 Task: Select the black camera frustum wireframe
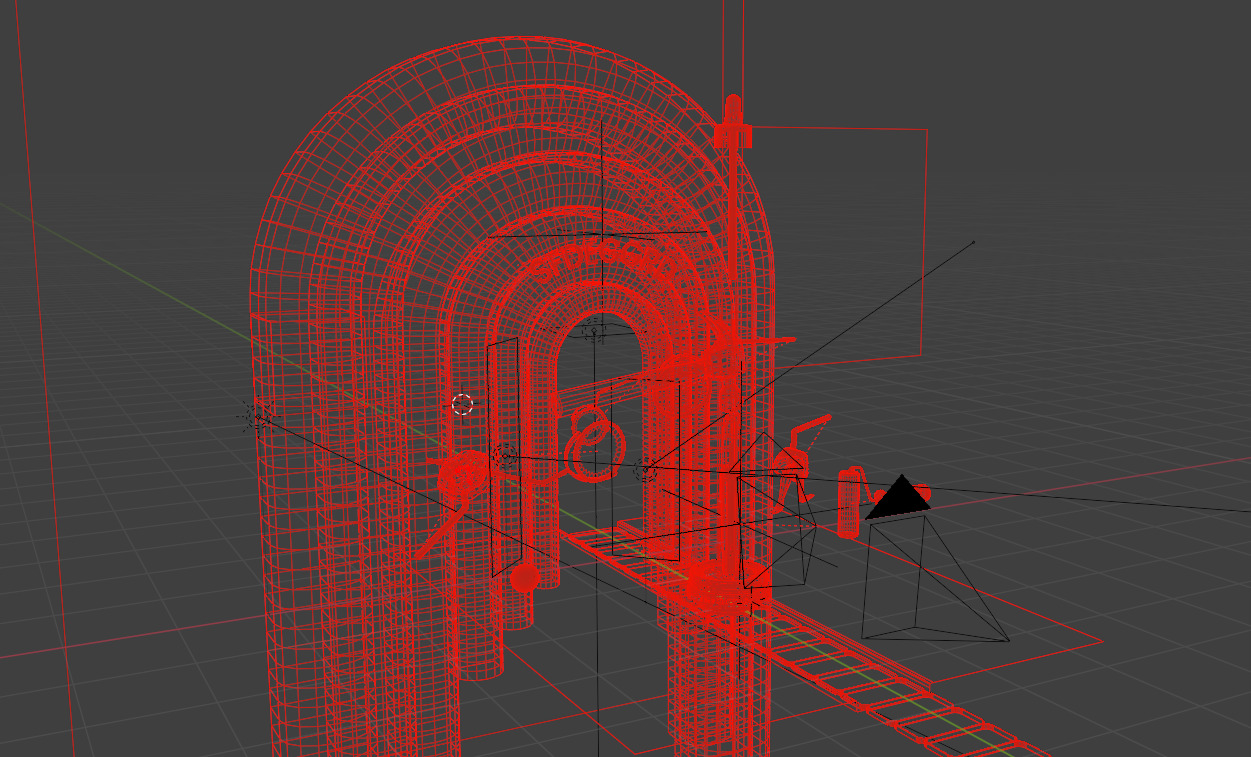coord(935,578)
